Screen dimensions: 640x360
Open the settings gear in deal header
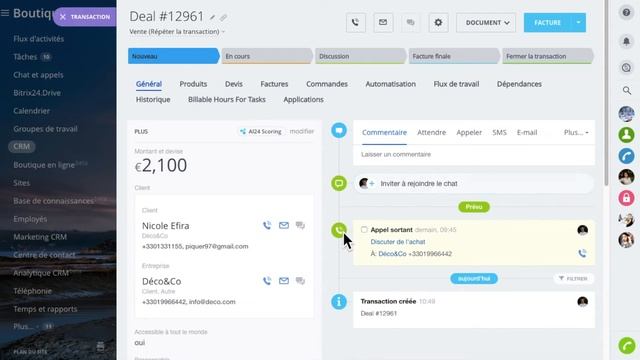(438, 22)
